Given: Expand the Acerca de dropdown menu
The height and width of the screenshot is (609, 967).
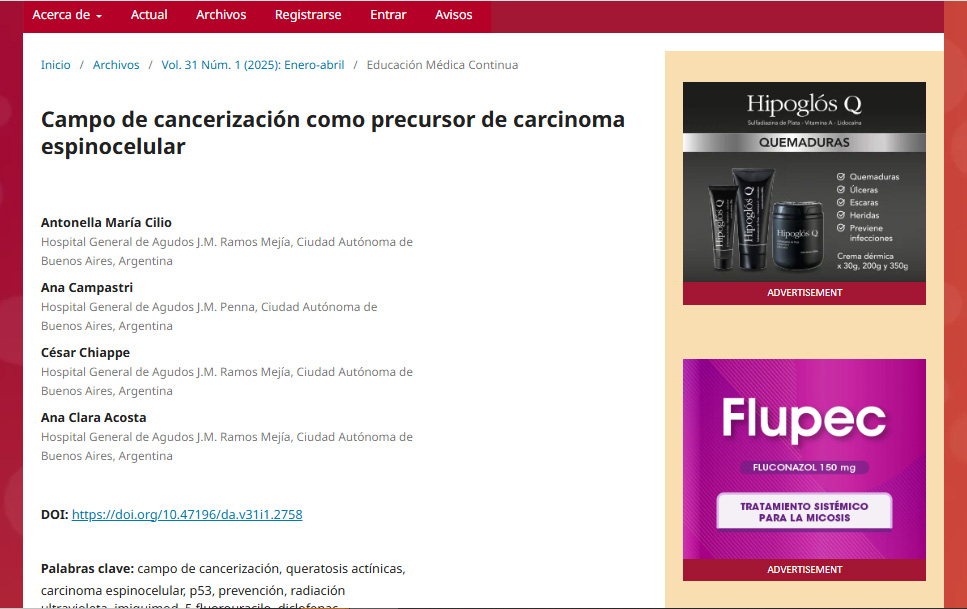Looking at the screenshot, I should (x=67, y=15).
